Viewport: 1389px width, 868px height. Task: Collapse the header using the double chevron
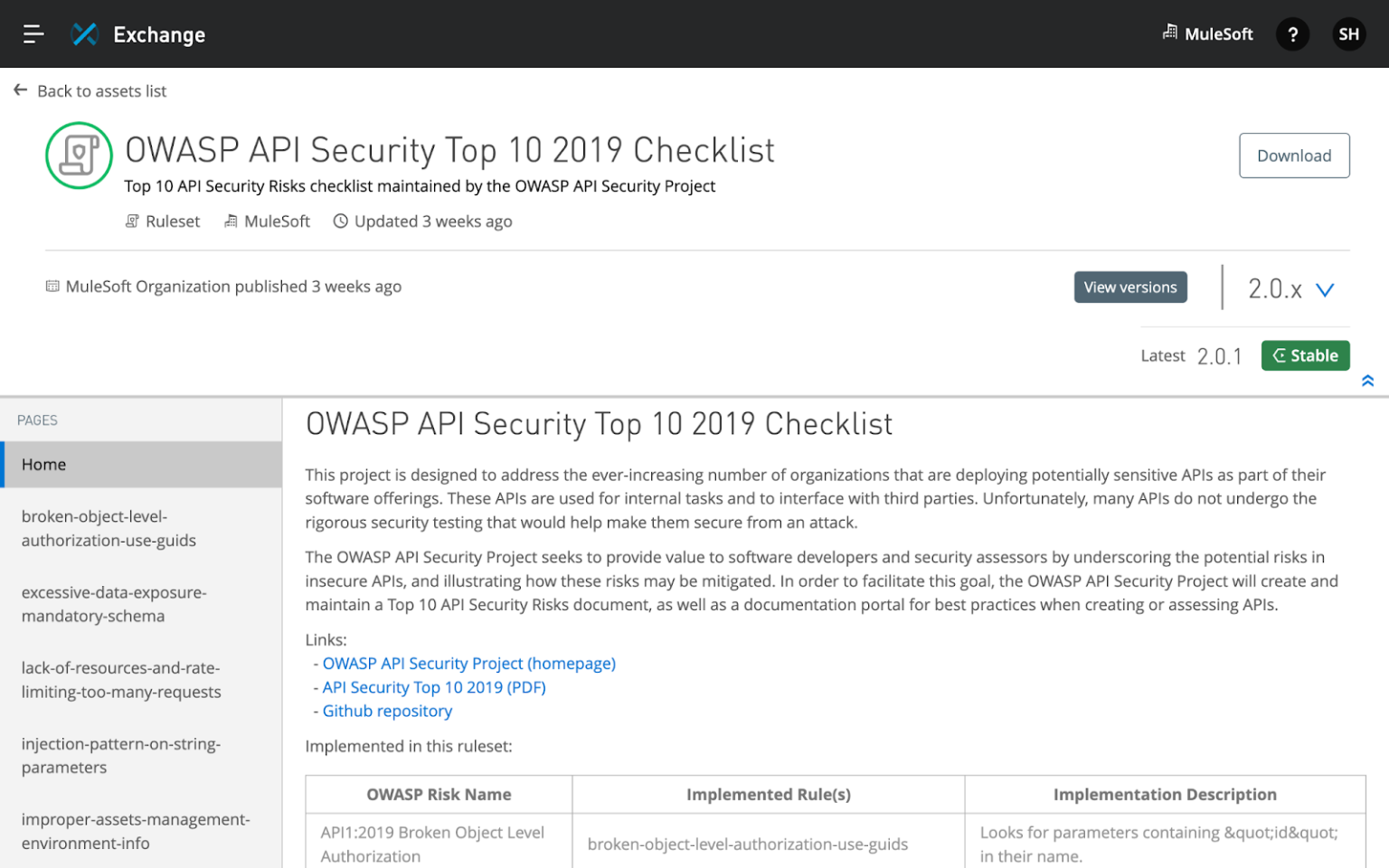click(x=1367, y=381)
